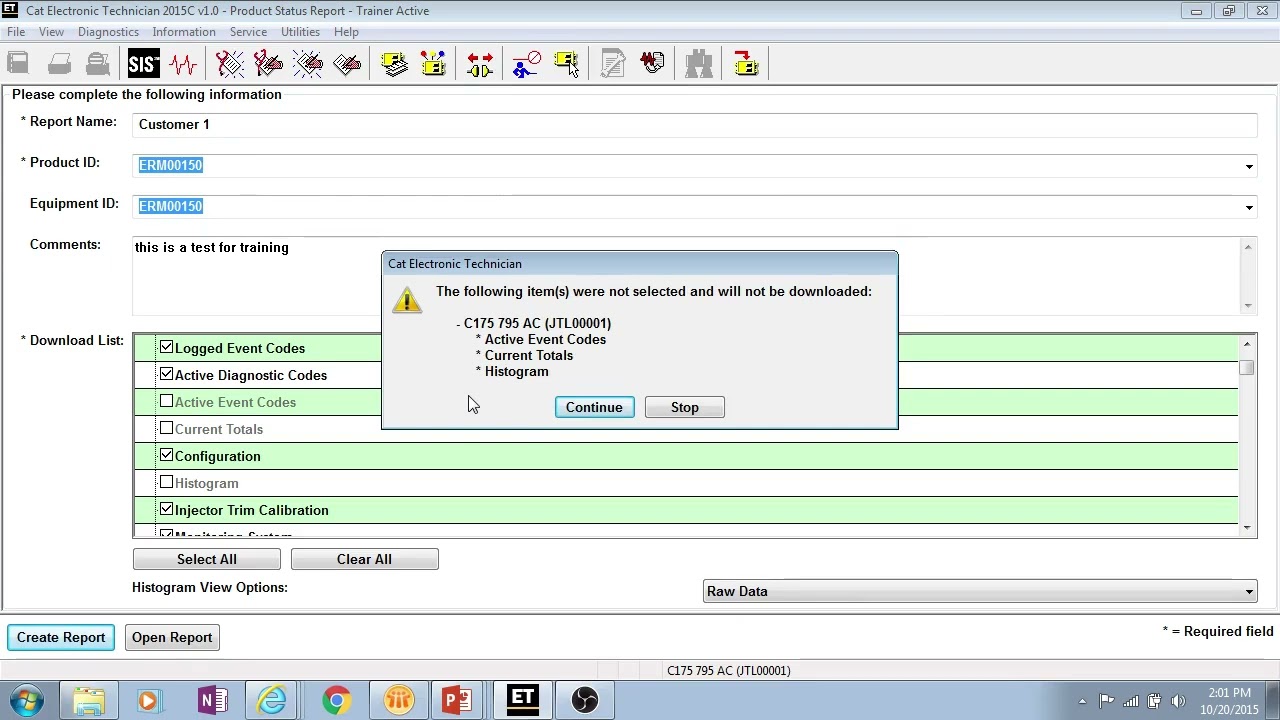The image size is (1280, 720).
Task: Expand the Equipment ID dropdown arrow
Action: click(1249, 208)
